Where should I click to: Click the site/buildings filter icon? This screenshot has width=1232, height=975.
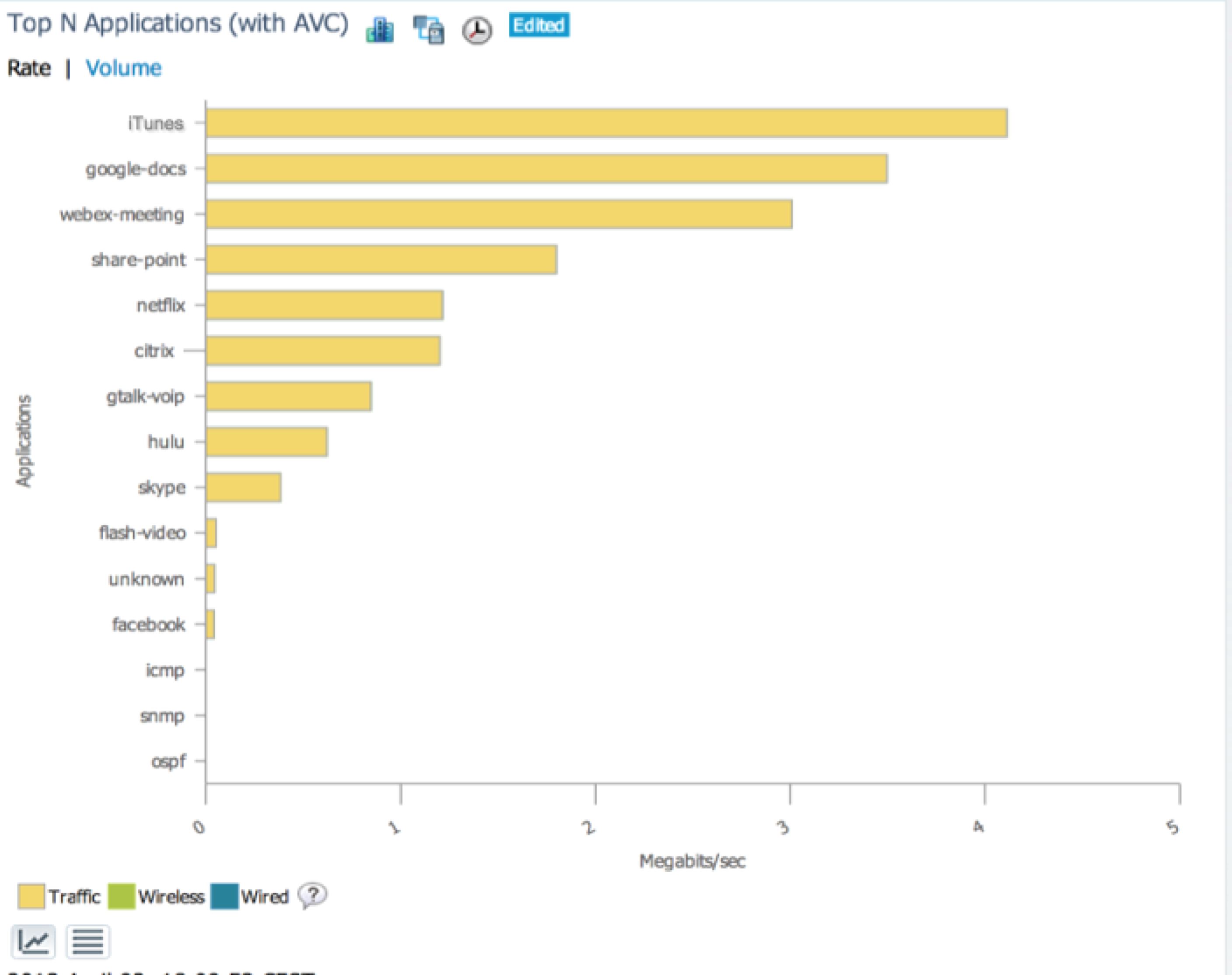tap(379, 30)
